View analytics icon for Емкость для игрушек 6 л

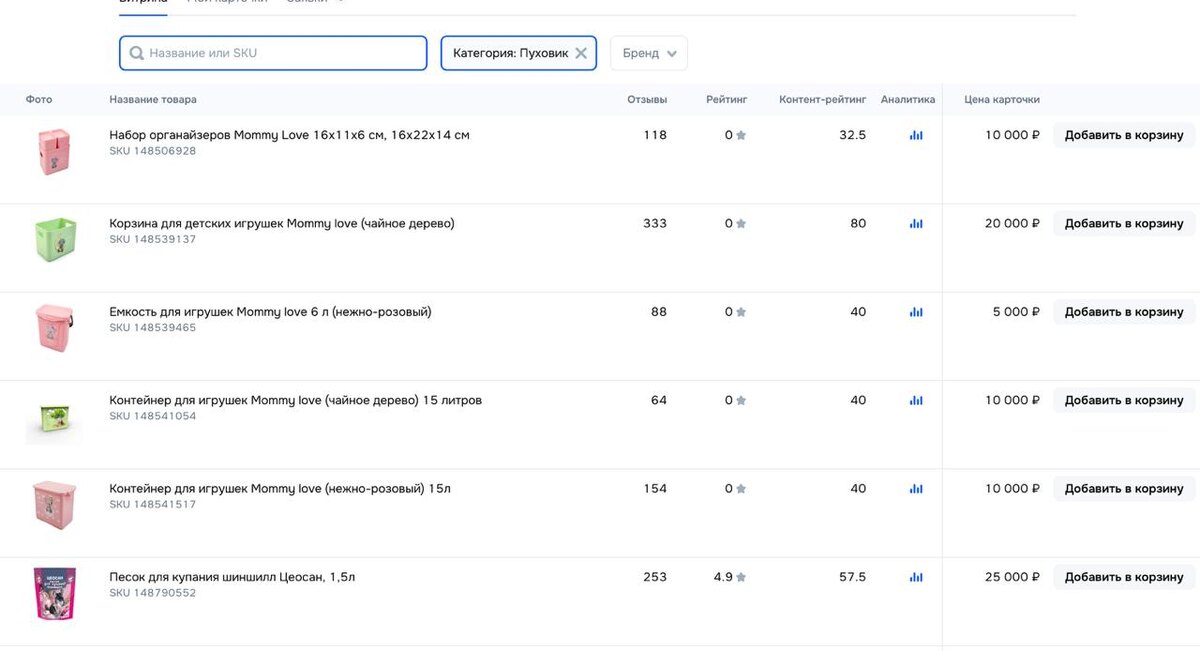[916, 312]
